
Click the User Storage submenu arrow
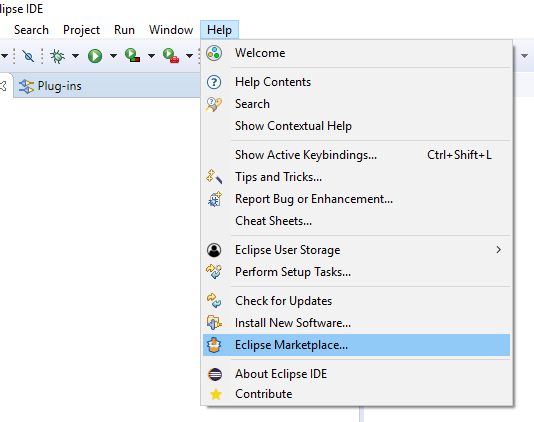[499, 250]
